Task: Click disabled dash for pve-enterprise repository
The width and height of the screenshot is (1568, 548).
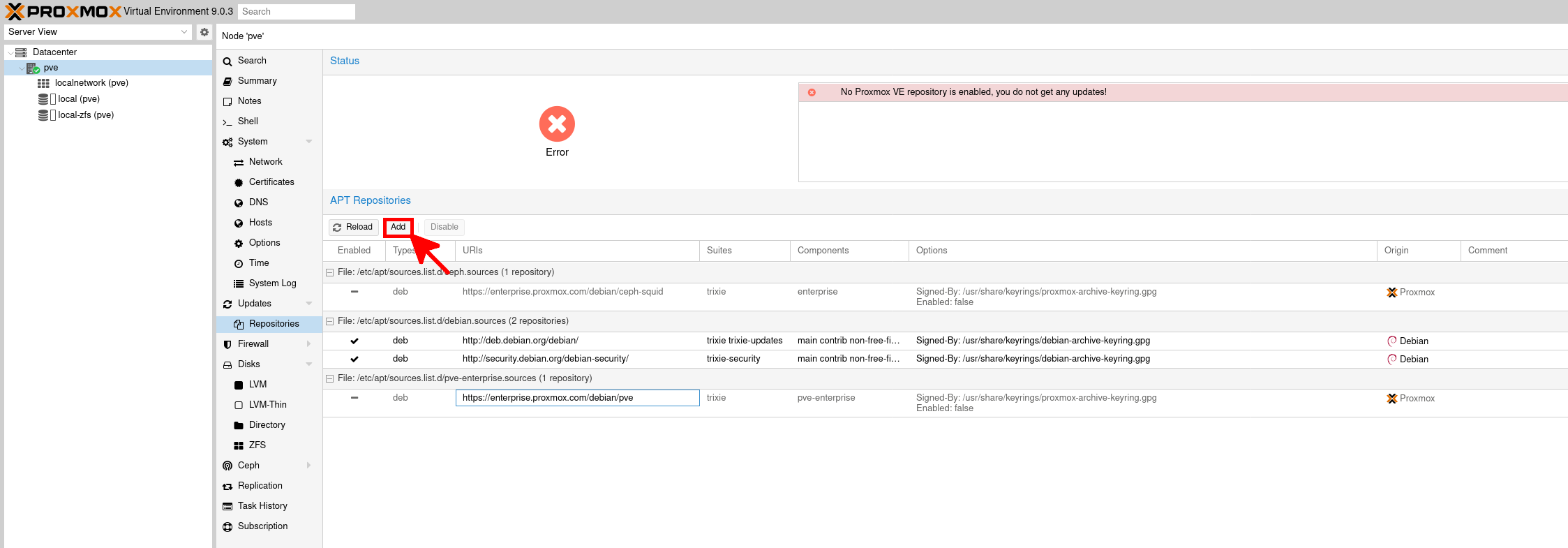Action: tap(354, 398)
